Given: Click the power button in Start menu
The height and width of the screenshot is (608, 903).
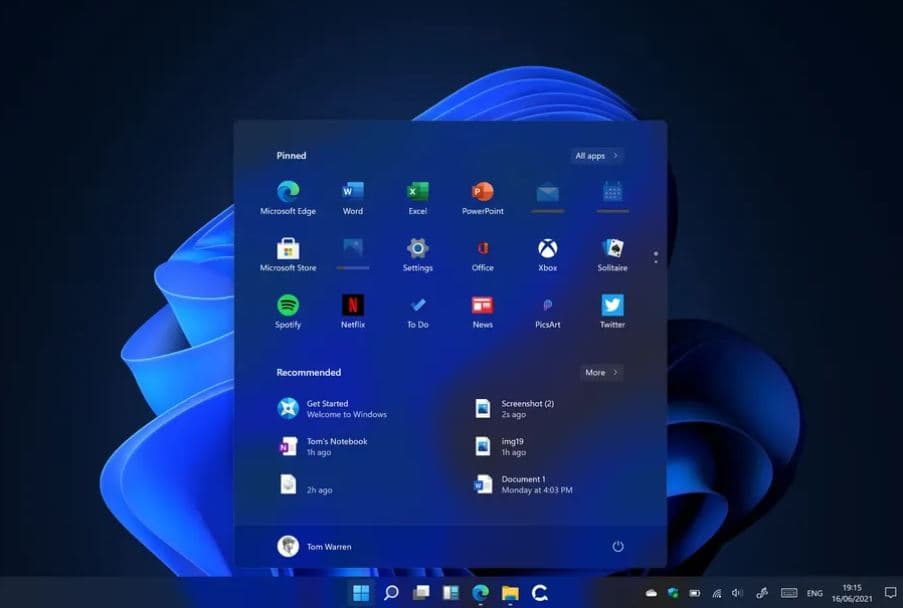Looking at the screenshot, I should click(x=618, y=546).
